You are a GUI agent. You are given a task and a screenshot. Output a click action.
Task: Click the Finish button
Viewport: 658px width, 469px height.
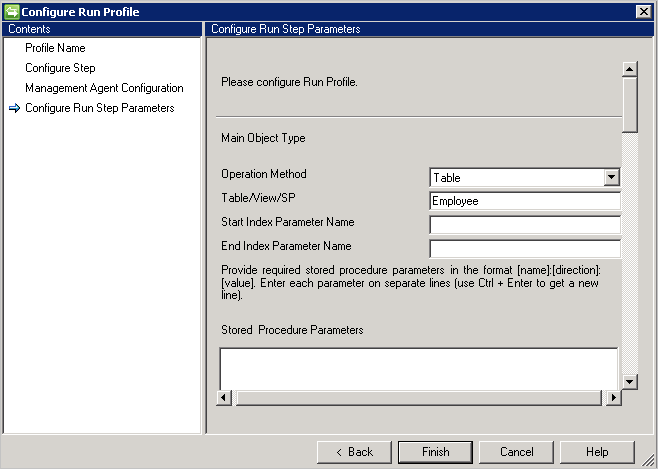pyautogui.click(x=435, y=452)
